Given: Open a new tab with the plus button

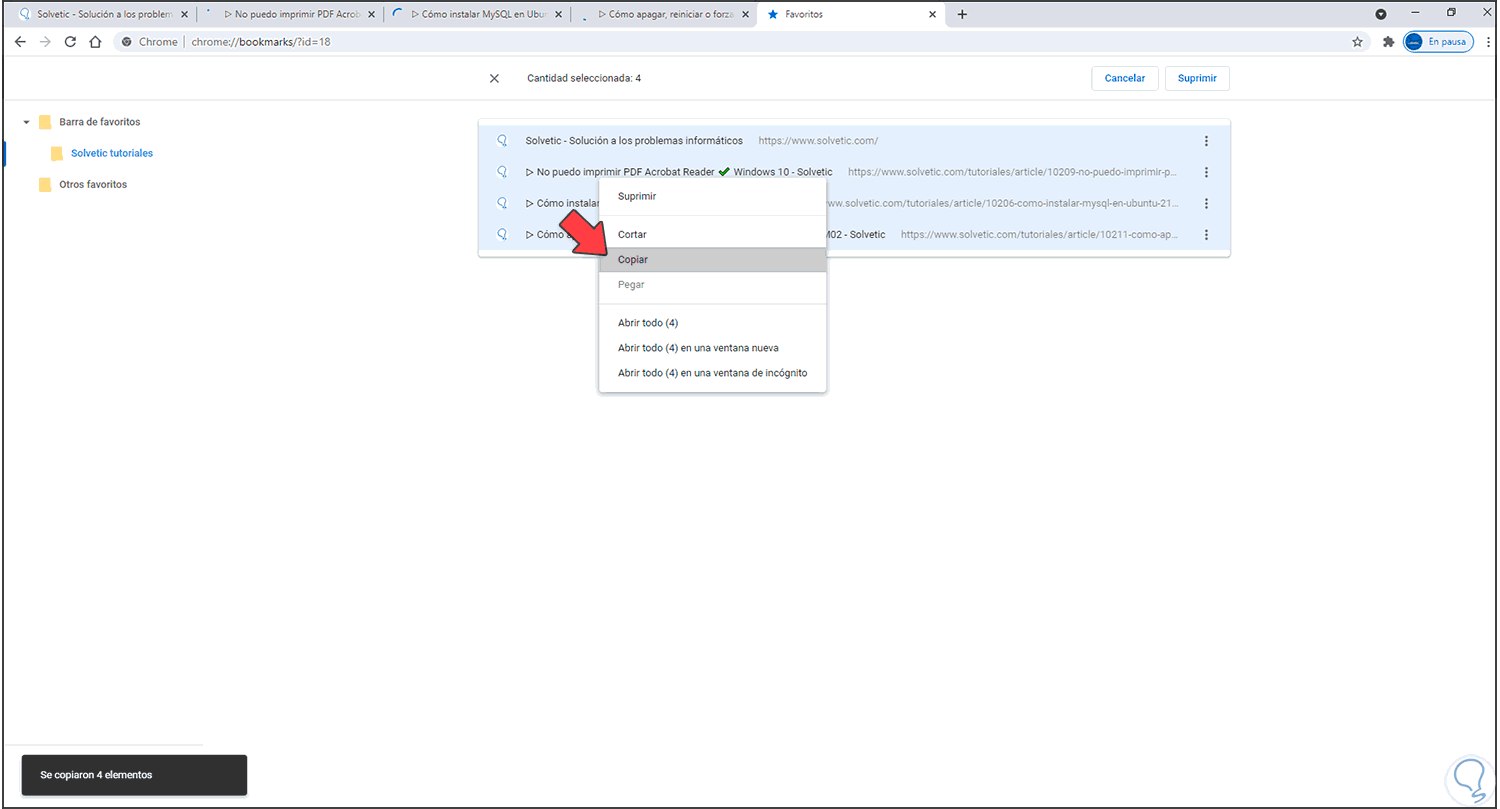Looking at the screenshot, I should pyautogui.click(x=962, y=14).
